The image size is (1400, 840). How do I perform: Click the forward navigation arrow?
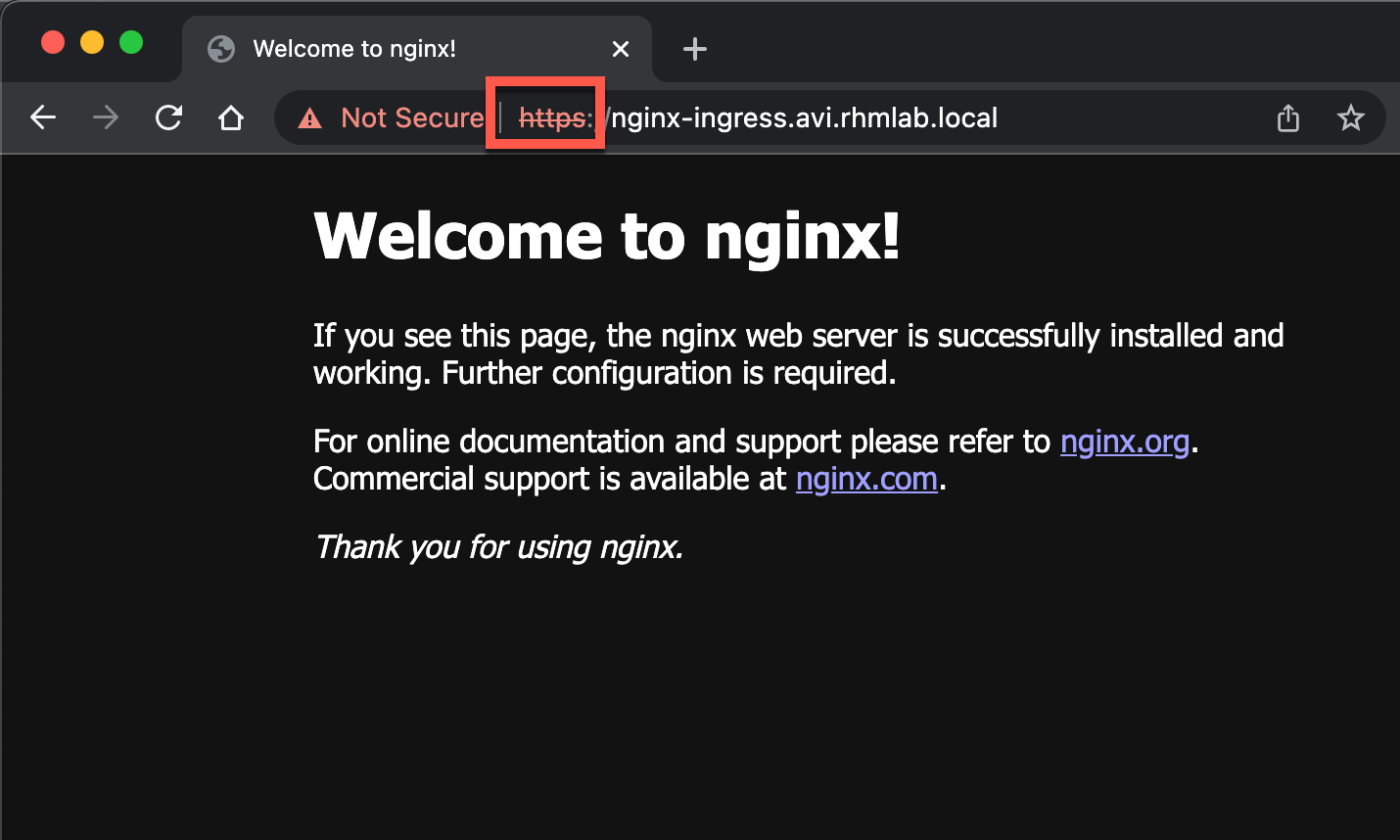pyautogui.click(x=106, y=117)
